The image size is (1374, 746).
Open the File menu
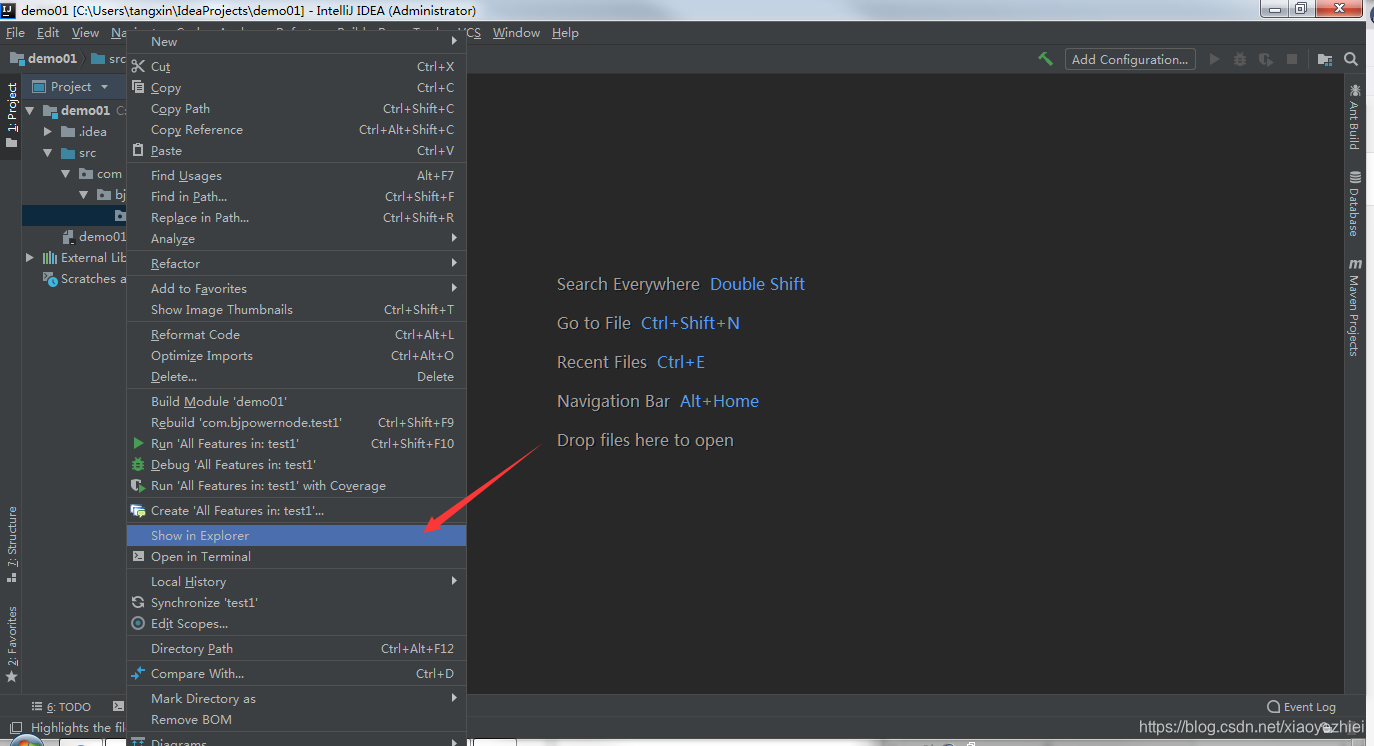[x=15, y=33]
